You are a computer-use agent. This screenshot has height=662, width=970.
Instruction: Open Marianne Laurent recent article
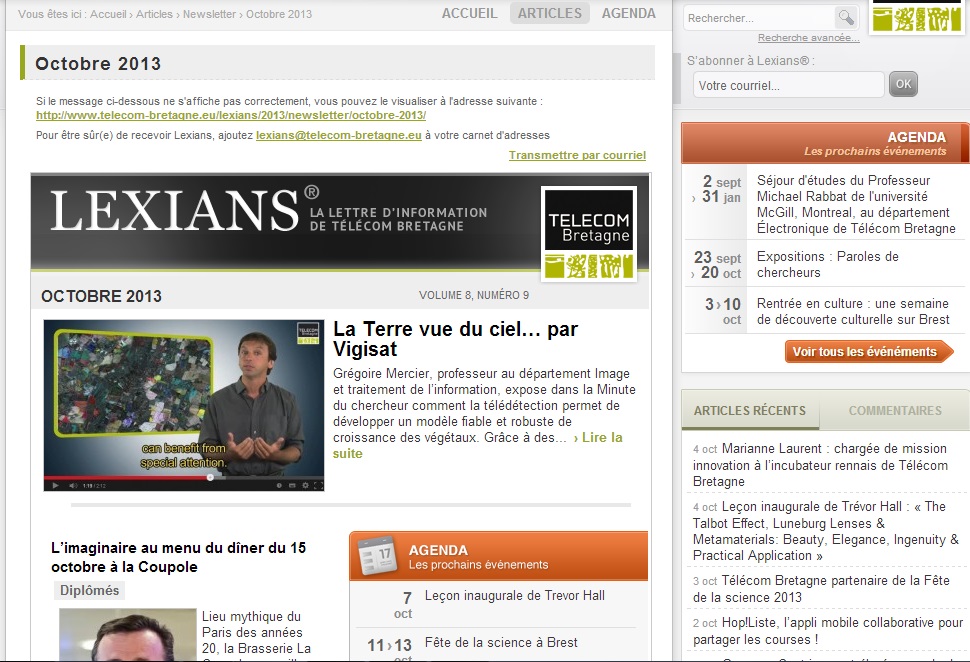(x=820, y=465)
